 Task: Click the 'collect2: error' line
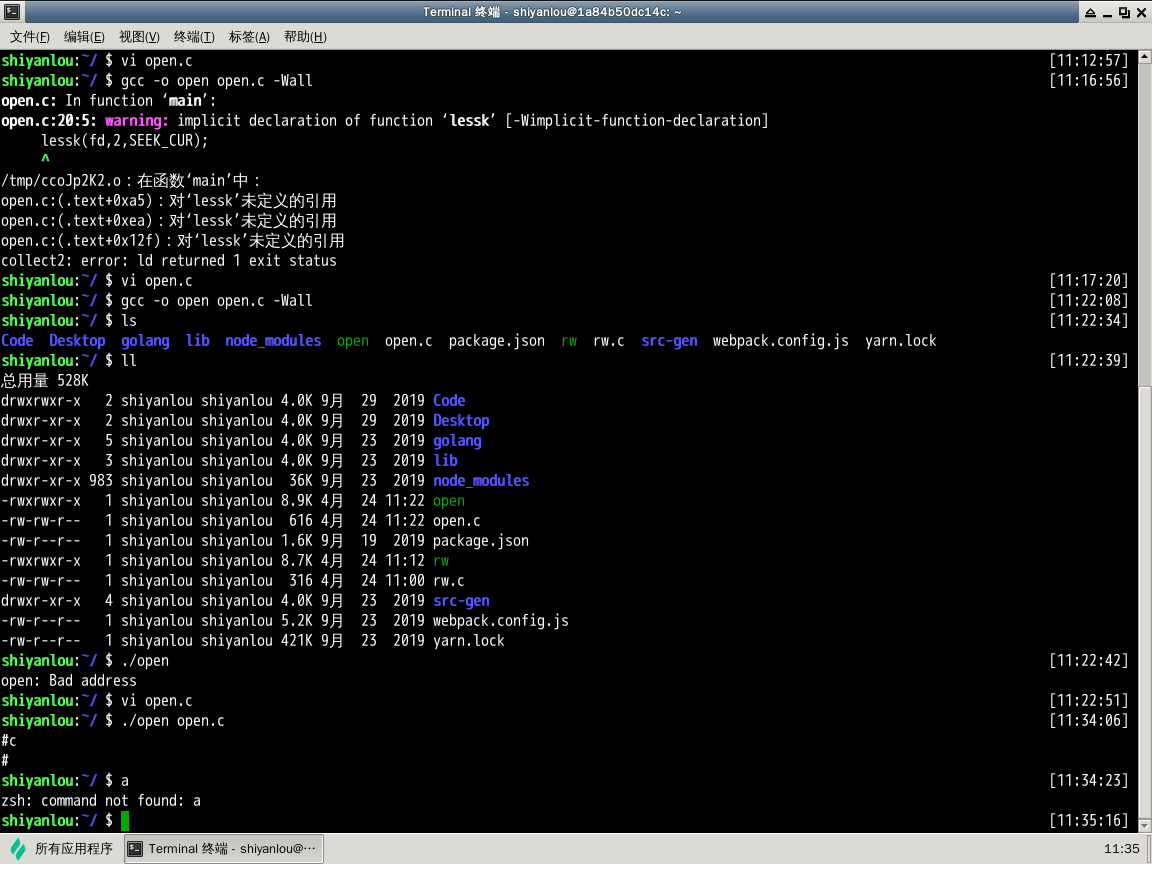169,261
